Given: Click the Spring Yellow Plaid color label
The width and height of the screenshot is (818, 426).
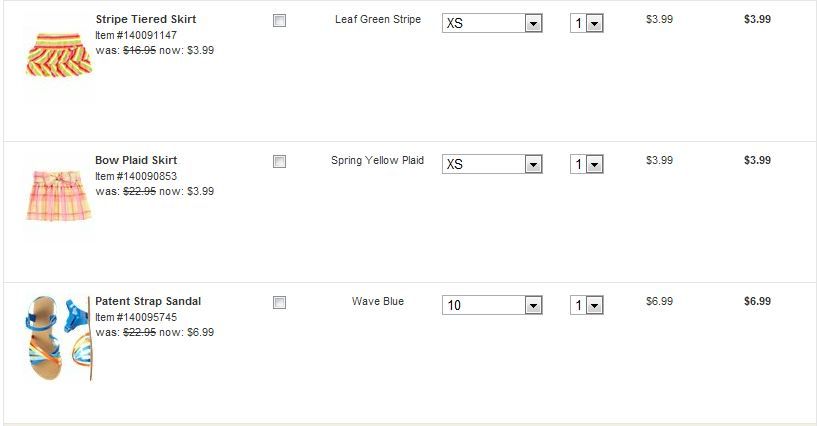Looking at the screenshot, I should click(x=377, y=160).
